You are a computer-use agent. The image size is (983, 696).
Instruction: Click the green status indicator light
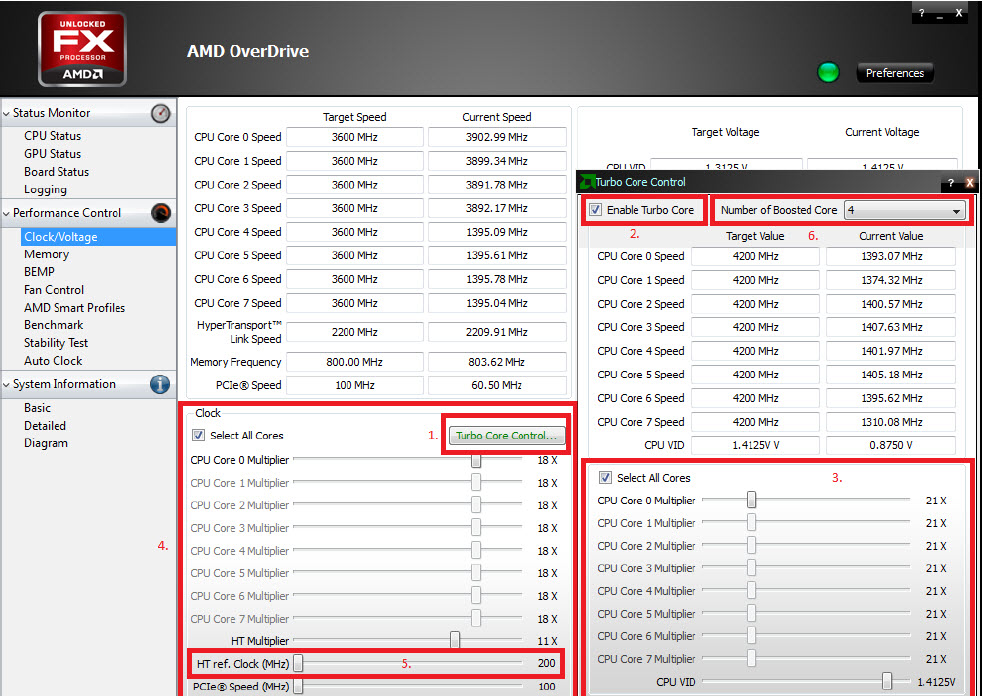828,73
